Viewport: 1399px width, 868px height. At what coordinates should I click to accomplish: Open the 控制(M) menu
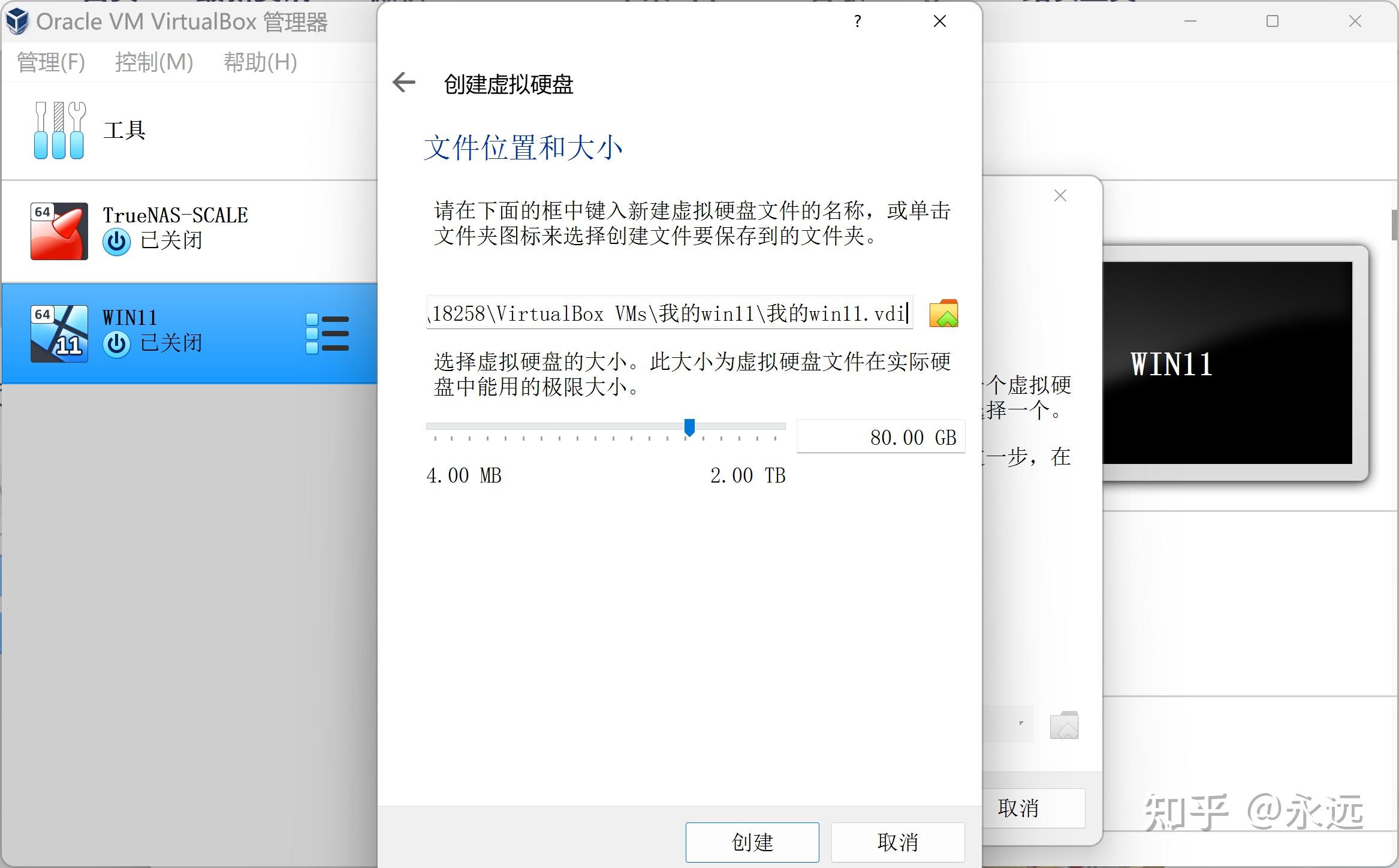[153, 62]
